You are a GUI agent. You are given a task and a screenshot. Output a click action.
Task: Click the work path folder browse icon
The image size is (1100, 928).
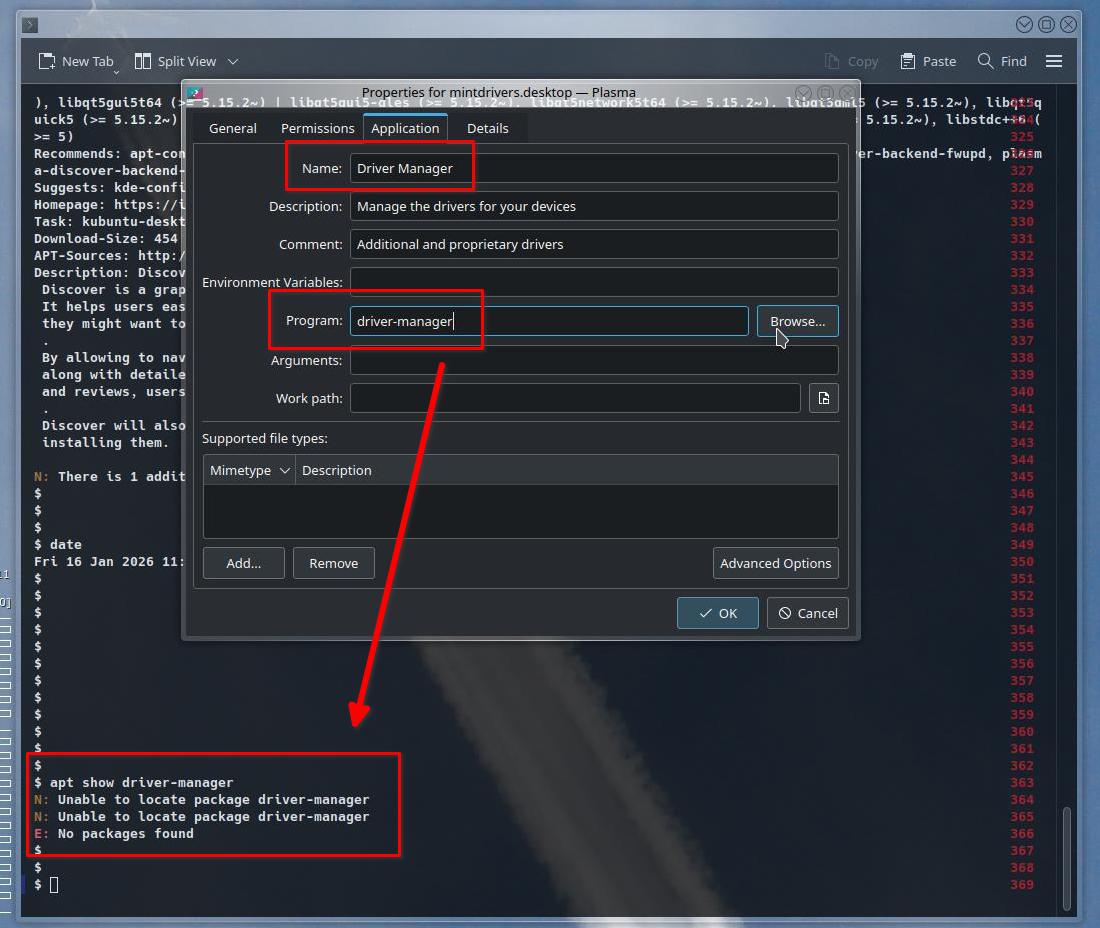pos(823,398)
